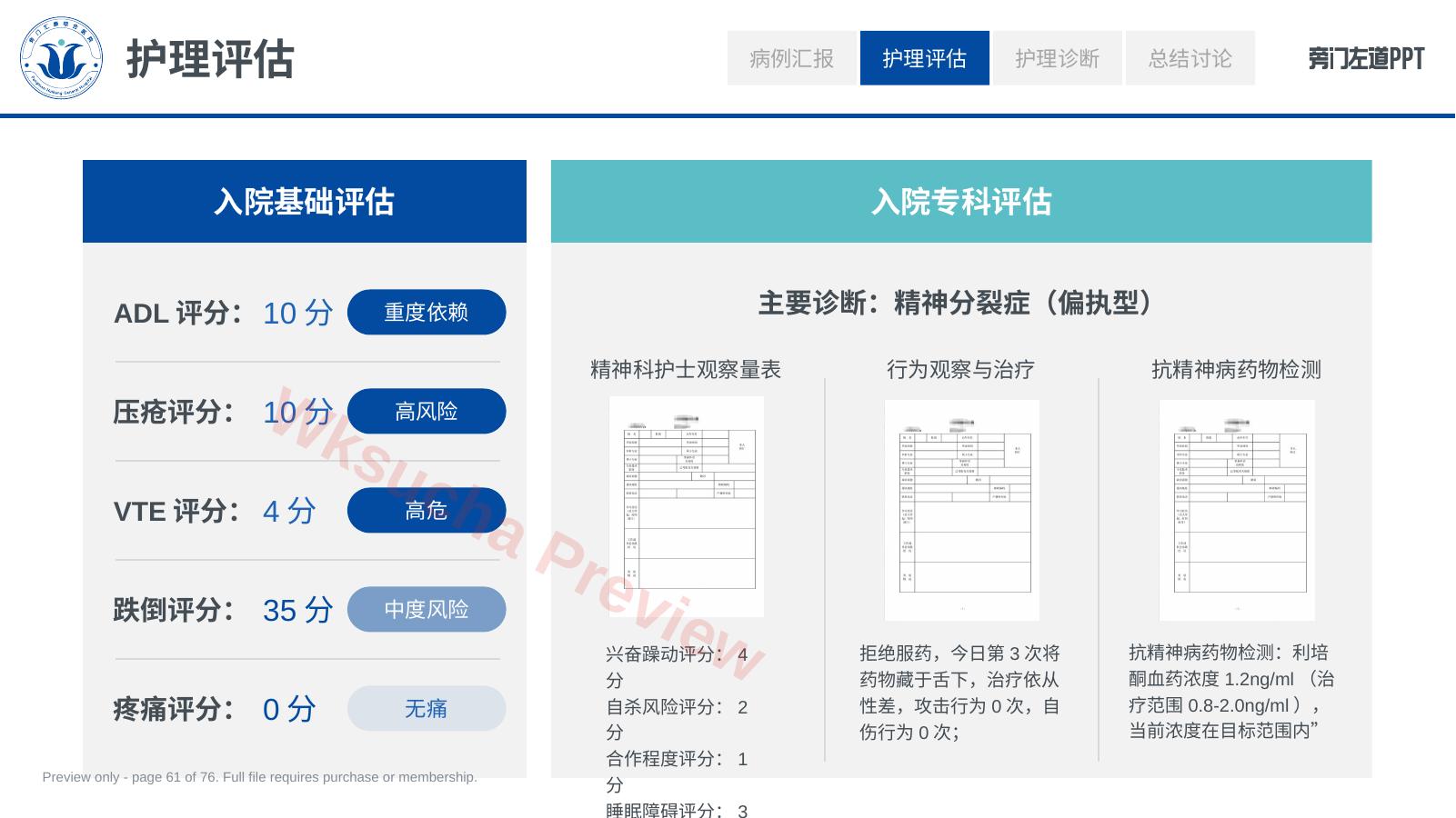This screenshot has width=1456, height=818.
Task: Click the 合作程度评分 text line
Action: click(x=678, y=771)
